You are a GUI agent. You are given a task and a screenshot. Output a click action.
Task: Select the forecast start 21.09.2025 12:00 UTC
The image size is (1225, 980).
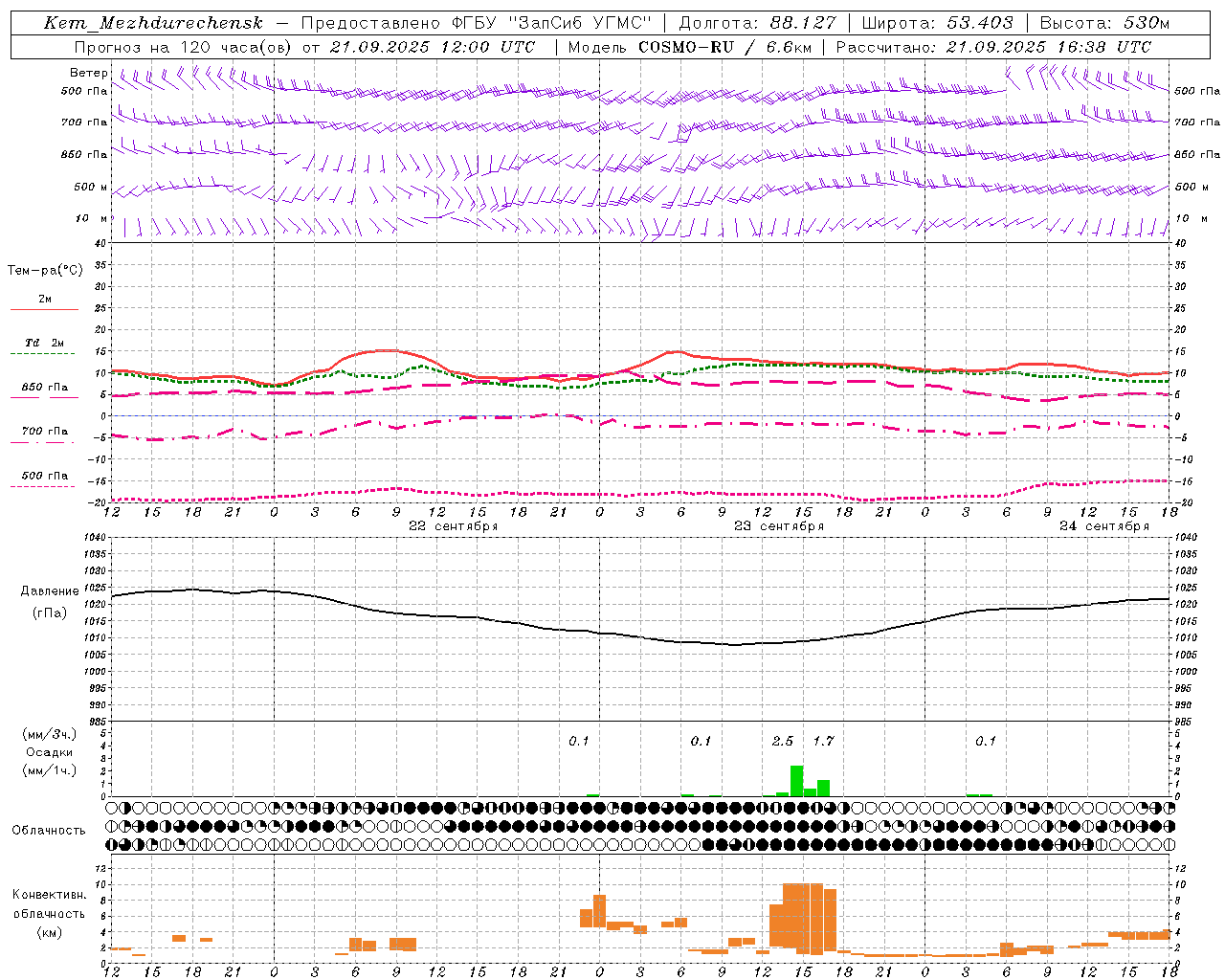432,47
